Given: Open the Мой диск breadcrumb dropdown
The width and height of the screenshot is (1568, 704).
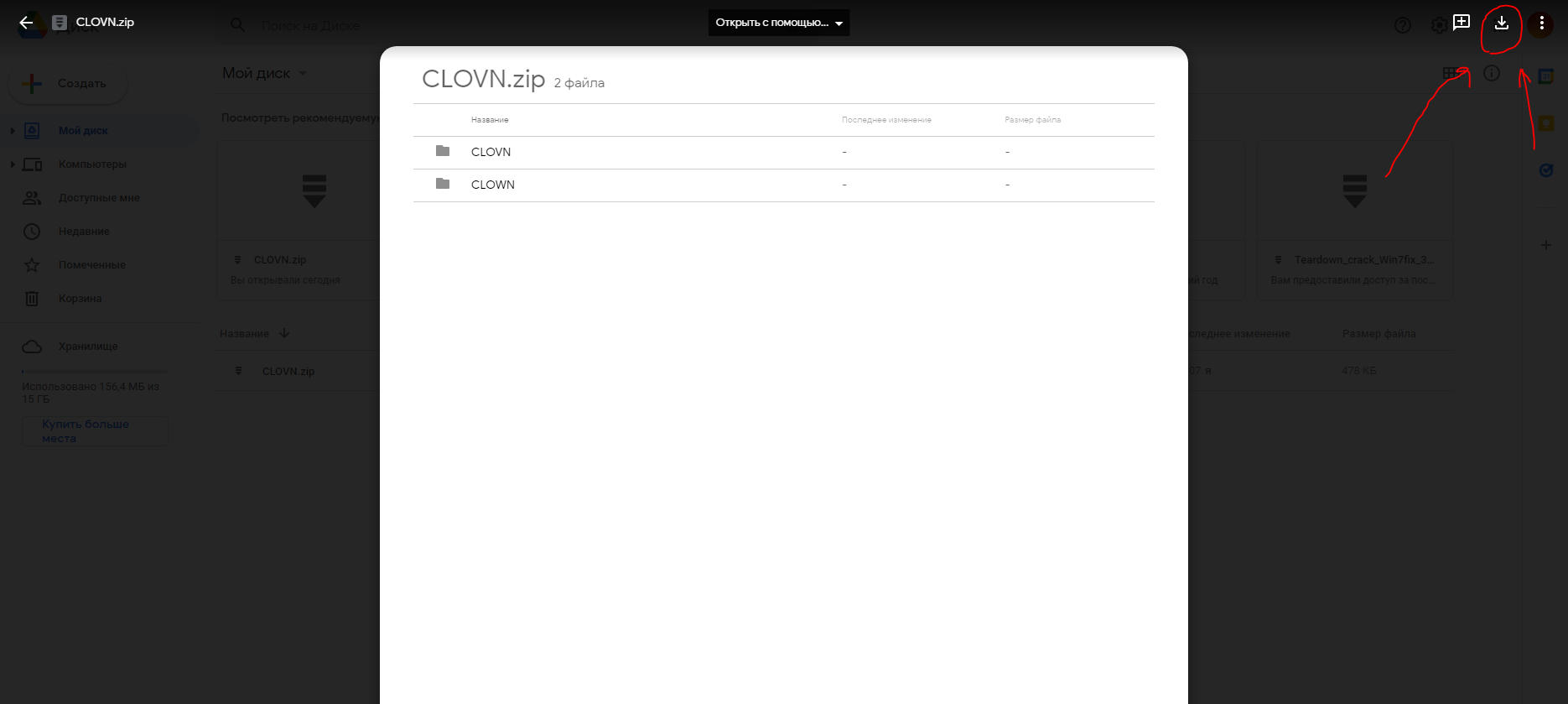Looking at the screenshot, I should 265,73.
